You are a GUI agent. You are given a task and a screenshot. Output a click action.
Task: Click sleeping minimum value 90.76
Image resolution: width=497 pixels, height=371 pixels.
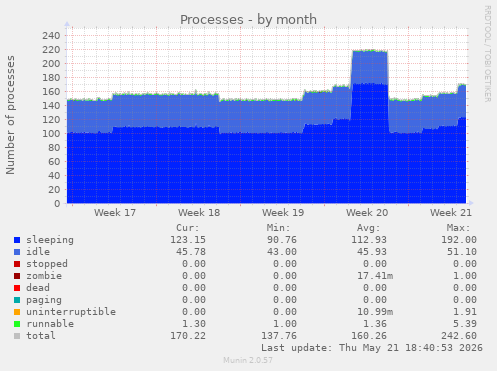[x=282, y=240]
